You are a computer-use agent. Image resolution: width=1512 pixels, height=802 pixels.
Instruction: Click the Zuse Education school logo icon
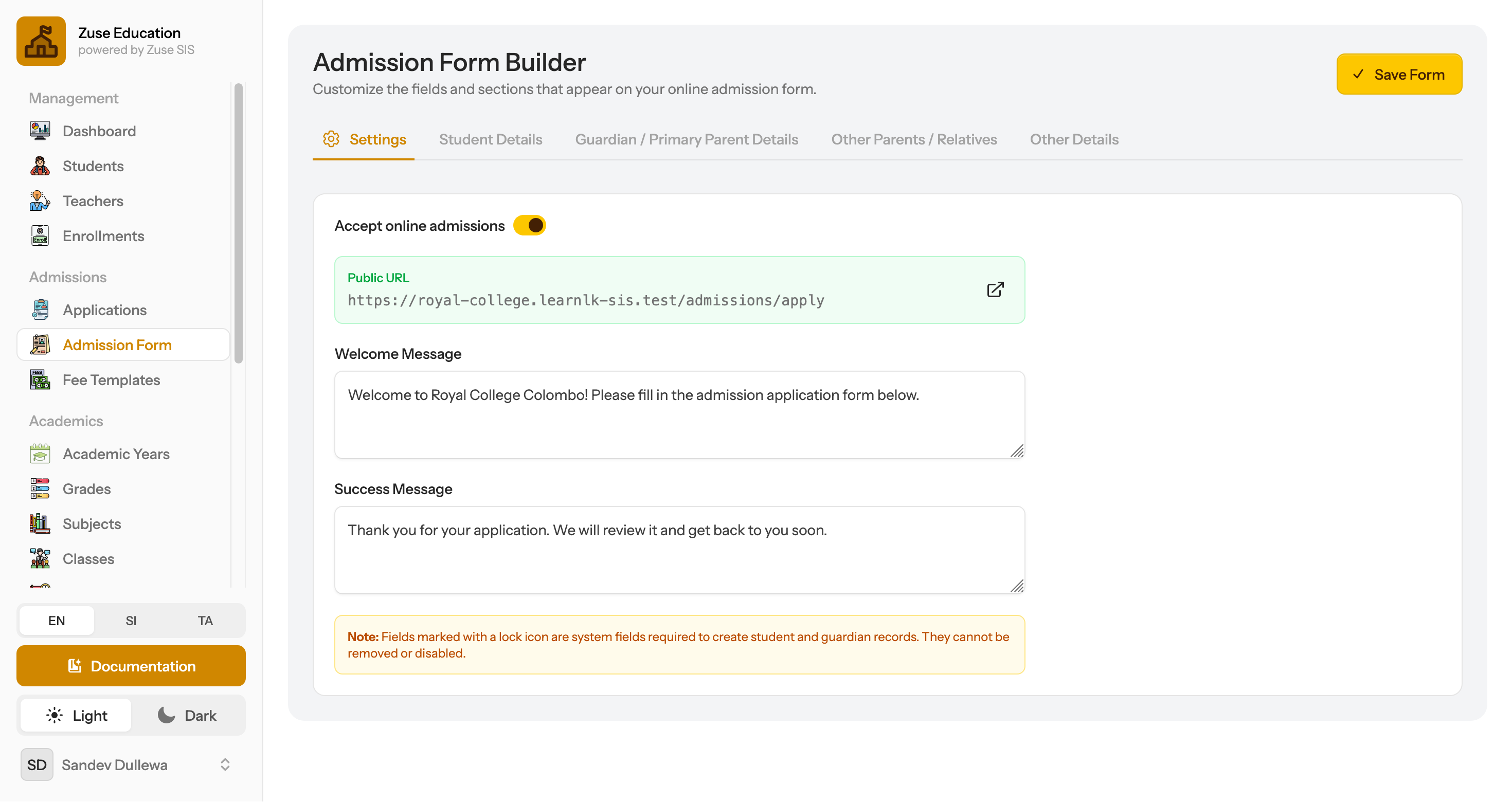tap(41, 41)
